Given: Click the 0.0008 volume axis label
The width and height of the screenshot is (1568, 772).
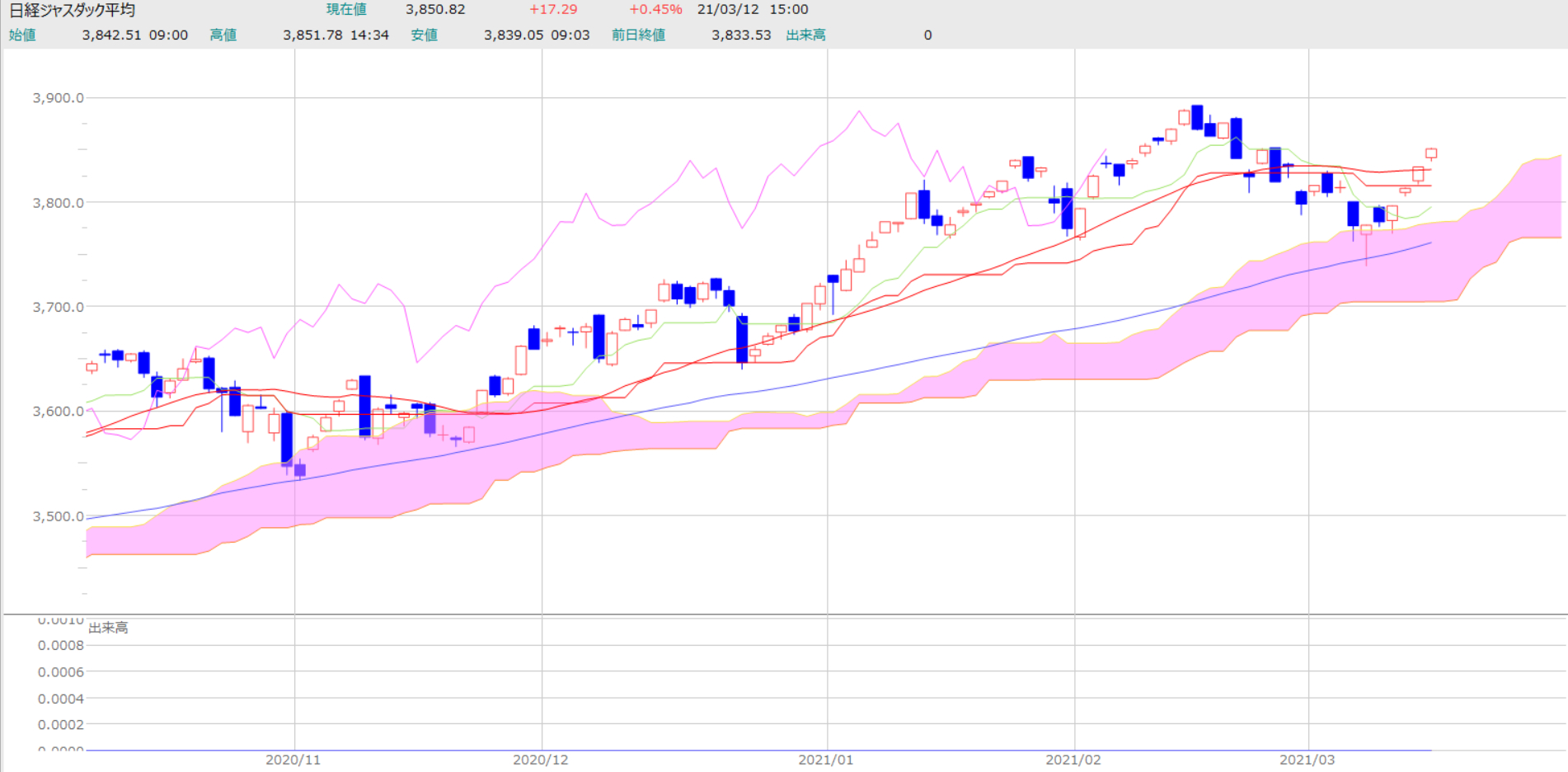Looking at the screenshot, I should click(61, 646).
